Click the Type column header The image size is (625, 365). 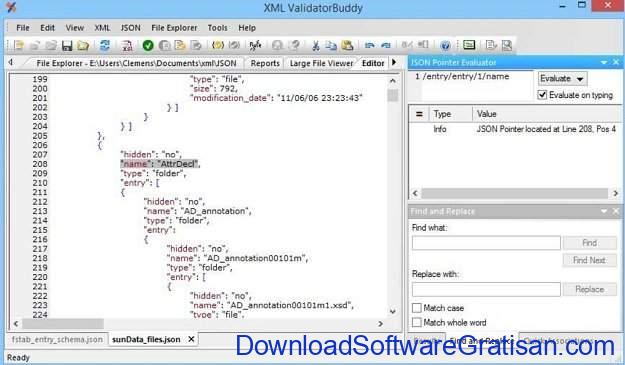pos(450,114)
